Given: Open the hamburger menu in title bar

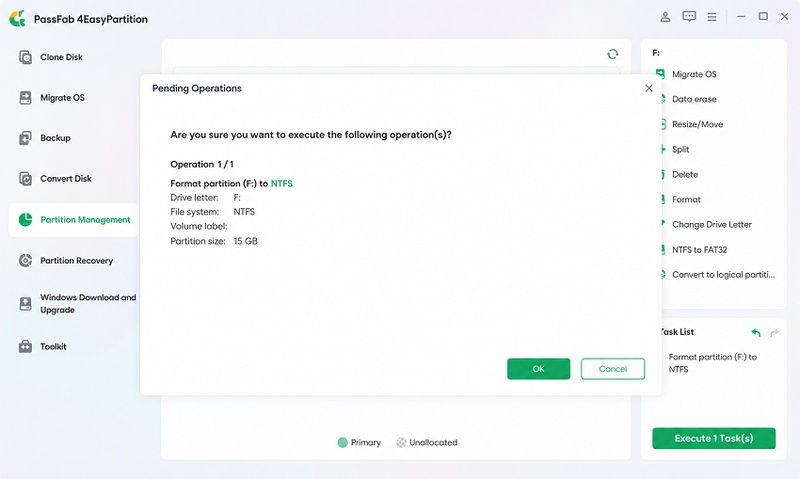Looking at the screenshot, I should [712, 17].
